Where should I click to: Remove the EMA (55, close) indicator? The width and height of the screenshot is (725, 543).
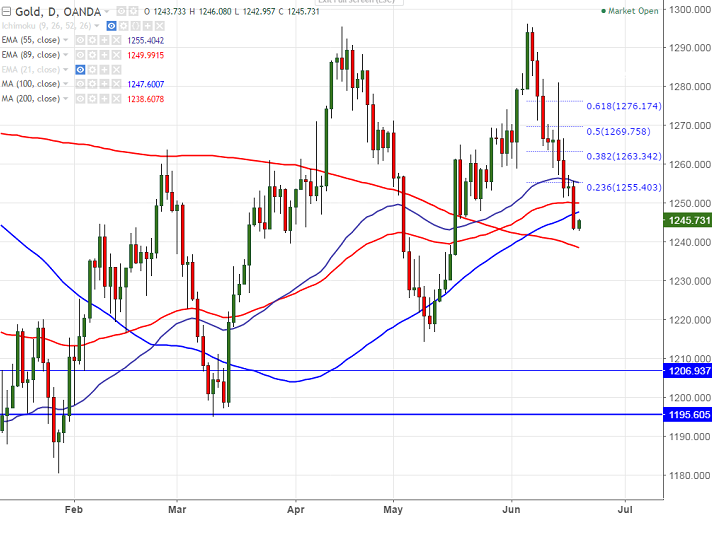click(x=117, y=40)
